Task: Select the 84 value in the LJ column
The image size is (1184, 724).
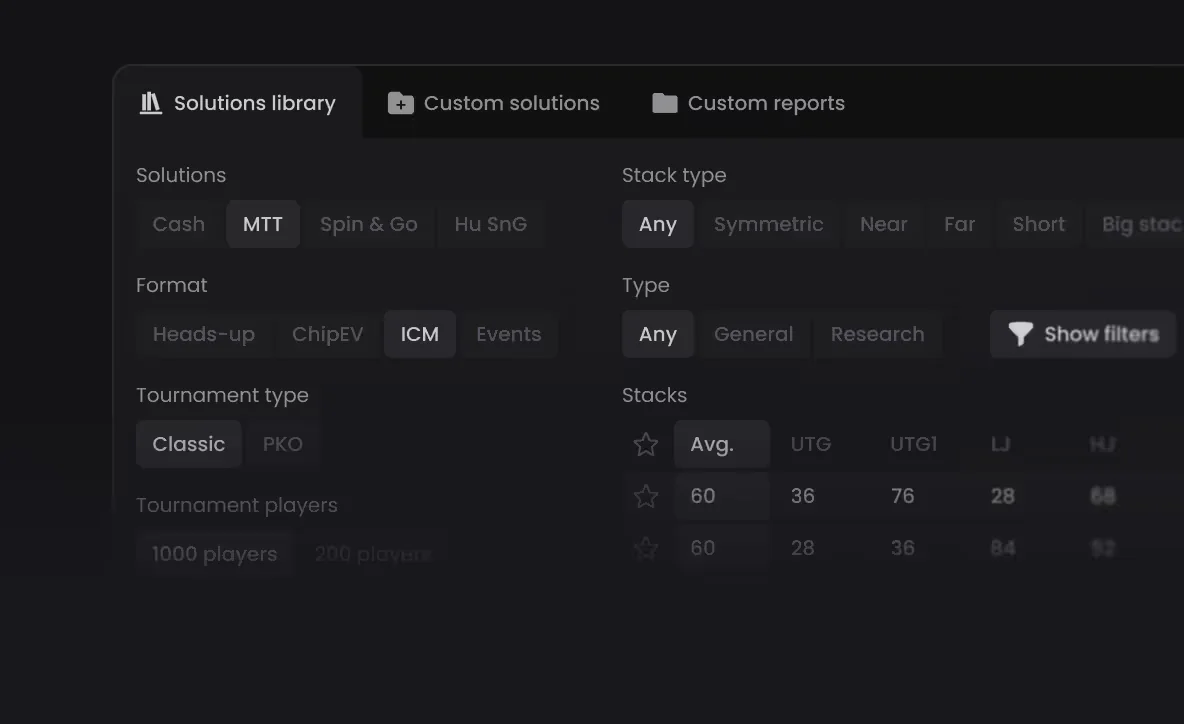Action: (1003, 548)
